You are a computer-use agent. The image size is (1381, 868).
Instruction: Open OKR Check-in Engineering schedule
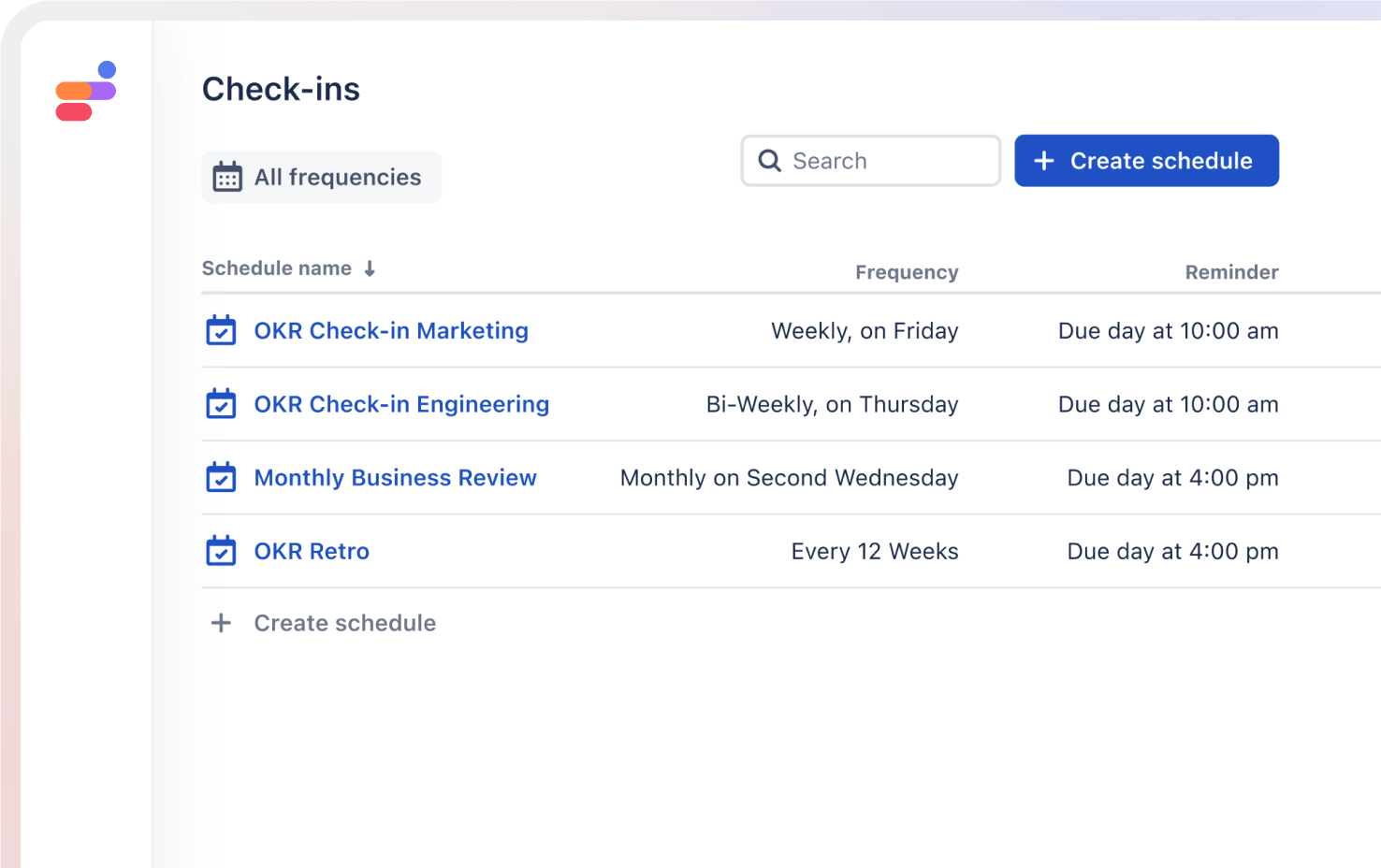point(401,404)
